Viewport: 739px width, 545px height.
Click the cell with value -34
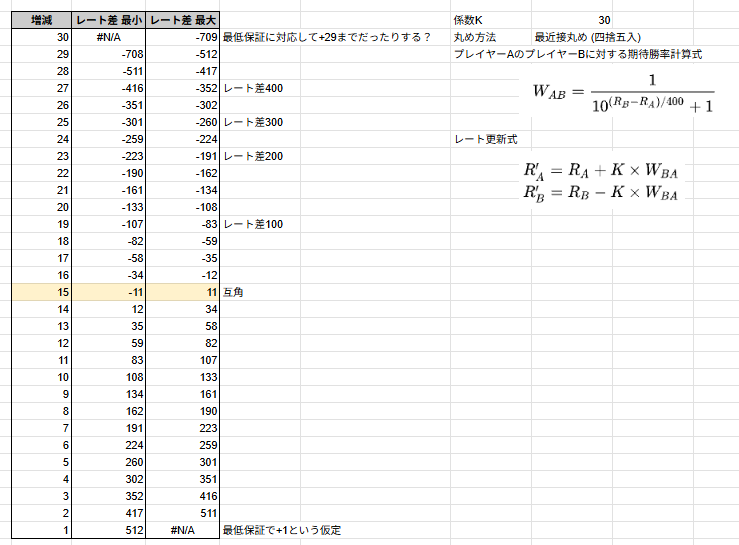108,275
